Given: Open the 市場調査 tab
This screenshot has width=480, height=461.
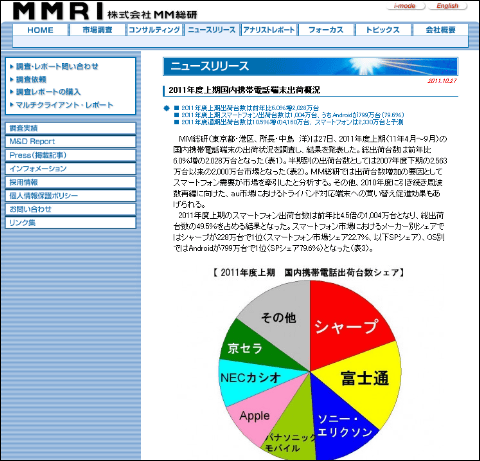Looking at the screenshot, I should [x=97, y=30].
